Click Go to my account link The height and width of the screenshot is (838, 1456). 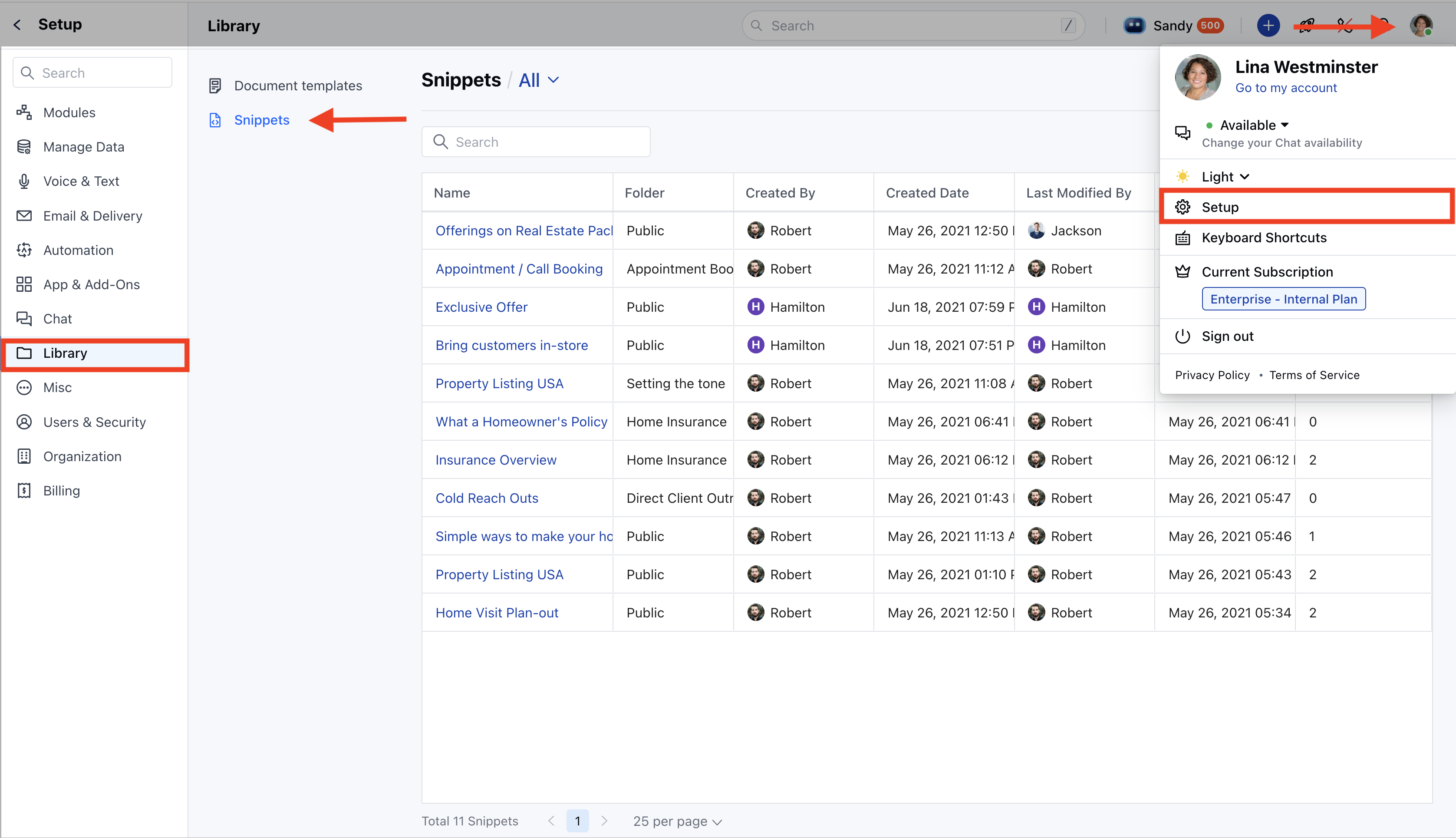pyautogui.click(x=1286, y=87)
